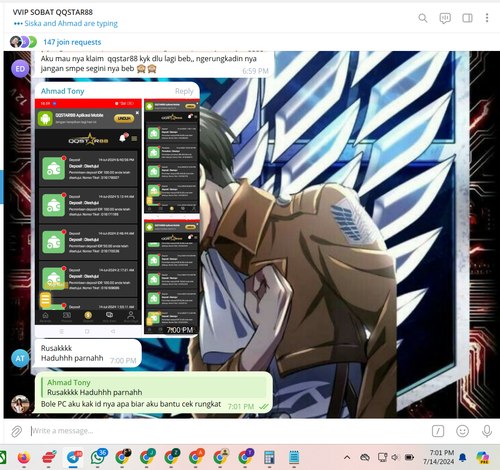Viewport: 500px width, 470px height.
Task: Click the volume speaker tray icon
Action: point(395,457)
